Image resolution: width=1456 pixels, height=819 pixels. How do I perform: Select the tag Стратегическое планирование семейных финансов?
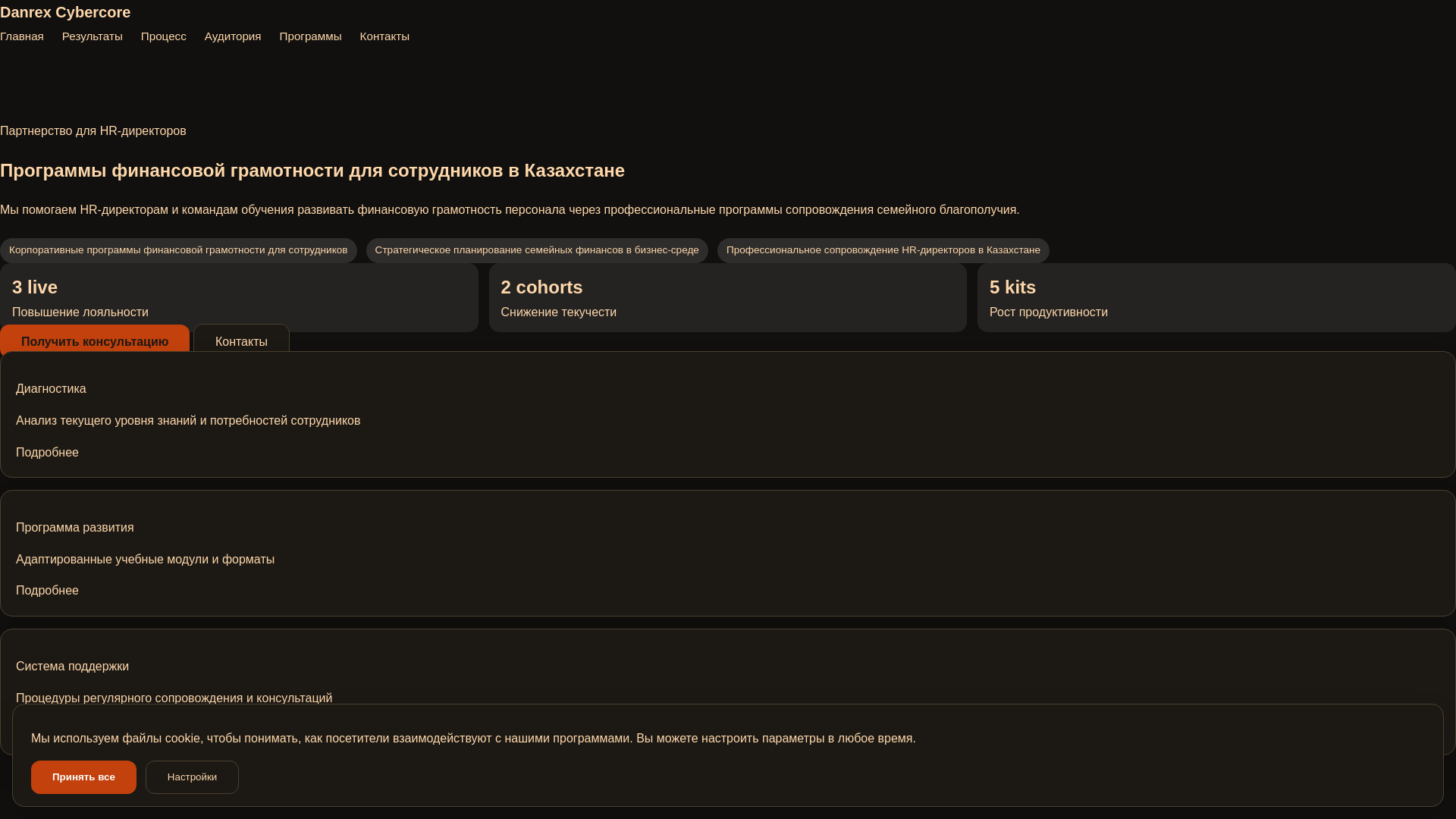pos(537,250)
